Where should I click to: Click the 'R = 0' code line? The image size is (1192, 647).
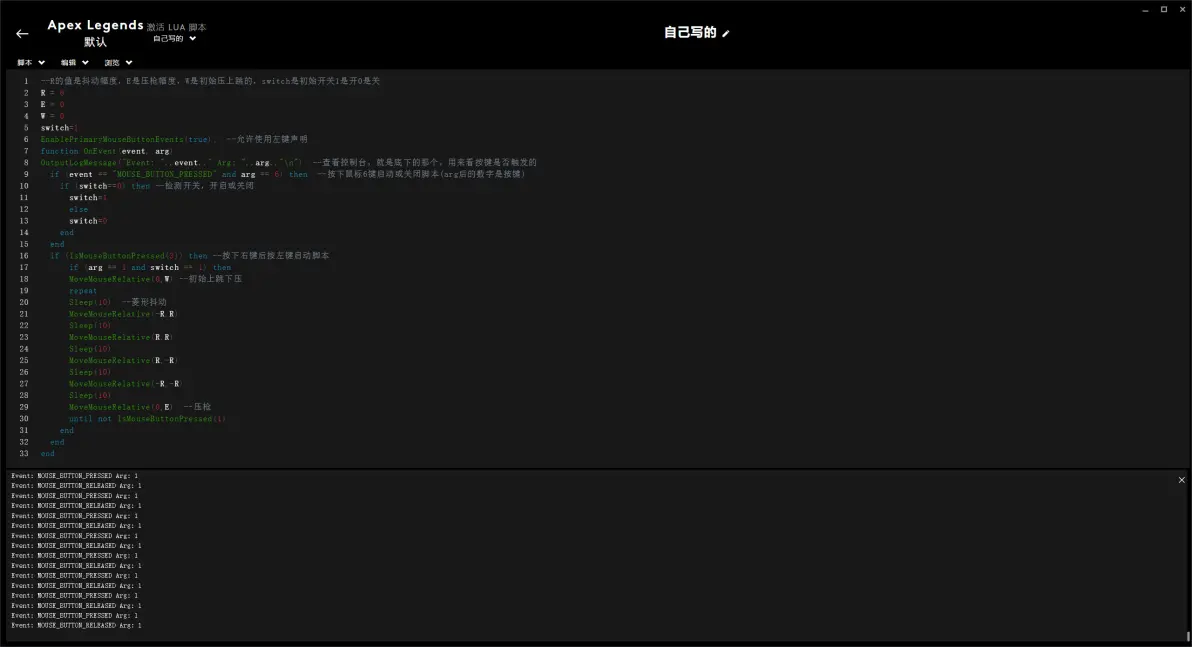(x=52, y=93)
